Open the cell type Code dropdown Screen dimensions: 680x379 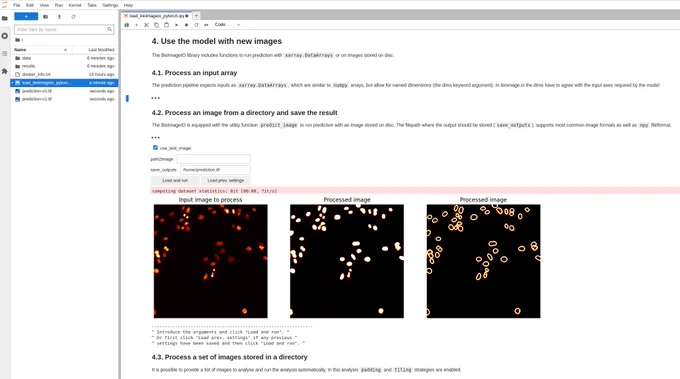point(227,25)
